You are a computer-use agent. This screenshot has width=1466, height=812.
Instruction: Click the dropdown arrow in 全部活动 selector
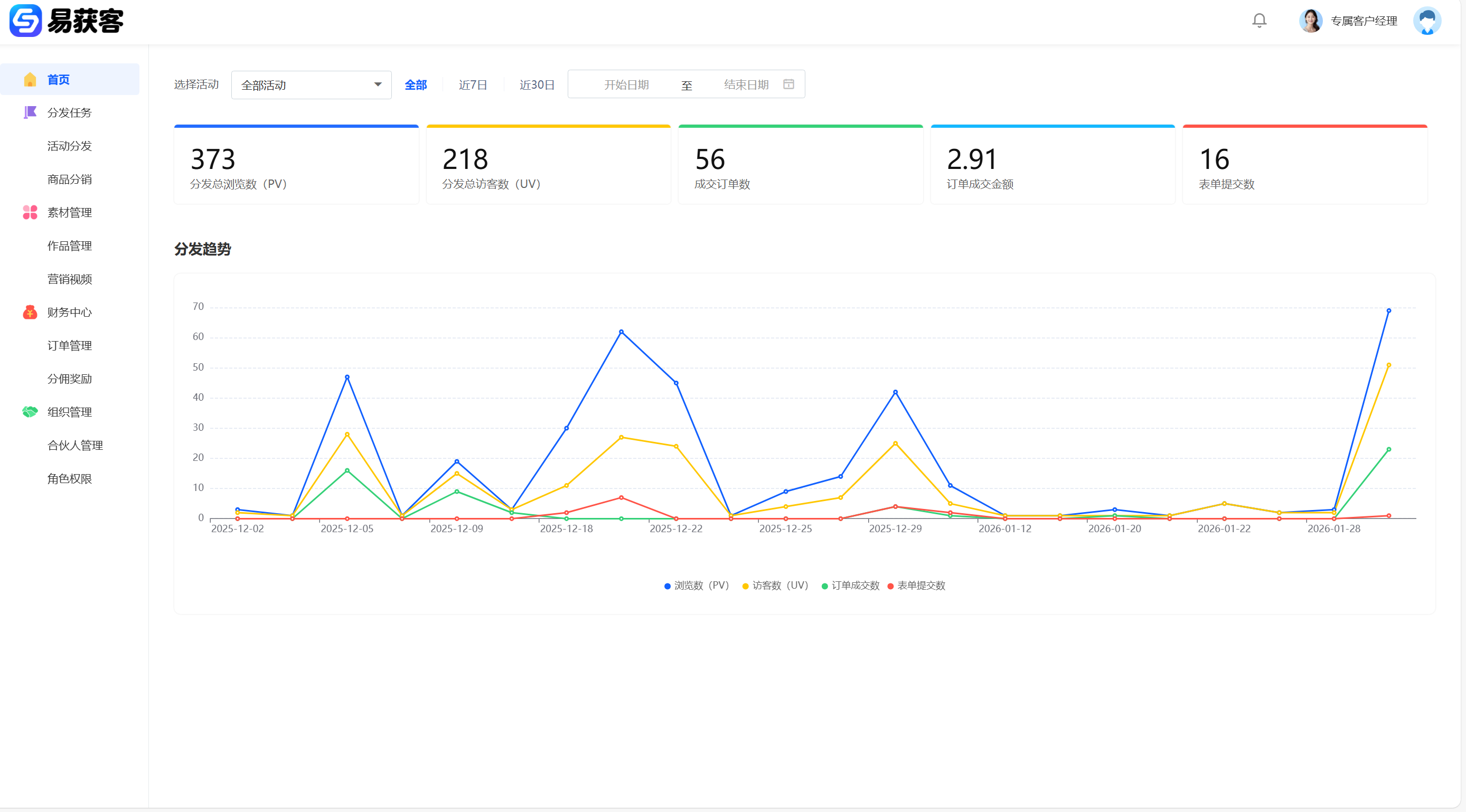(378, 85)
